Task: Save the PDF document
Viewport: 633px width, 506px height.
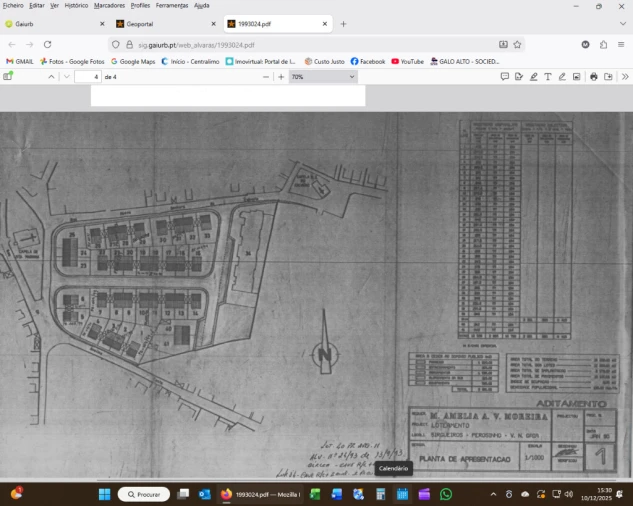Action: (x=607, y=77)
